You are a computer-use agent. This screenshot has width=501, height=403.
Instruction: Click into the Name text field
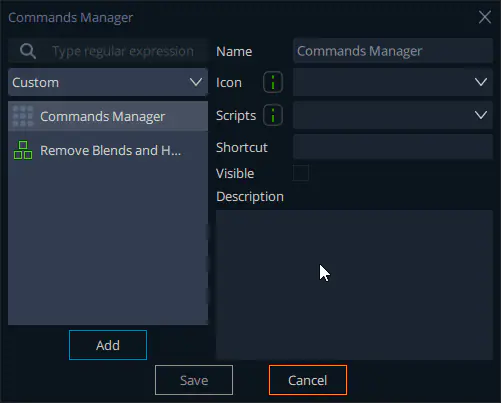[x=393, y=51]
